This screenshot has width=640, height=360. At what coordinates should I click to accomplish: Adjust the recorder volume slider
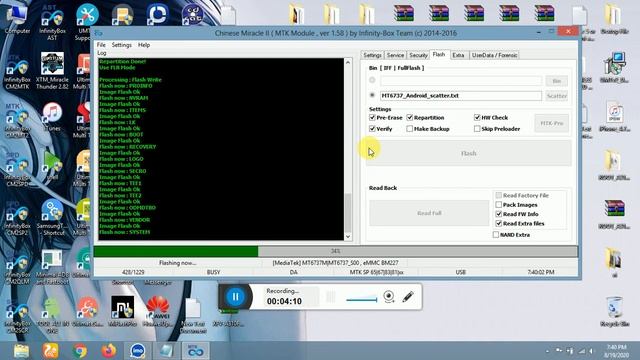pos(362,300)
